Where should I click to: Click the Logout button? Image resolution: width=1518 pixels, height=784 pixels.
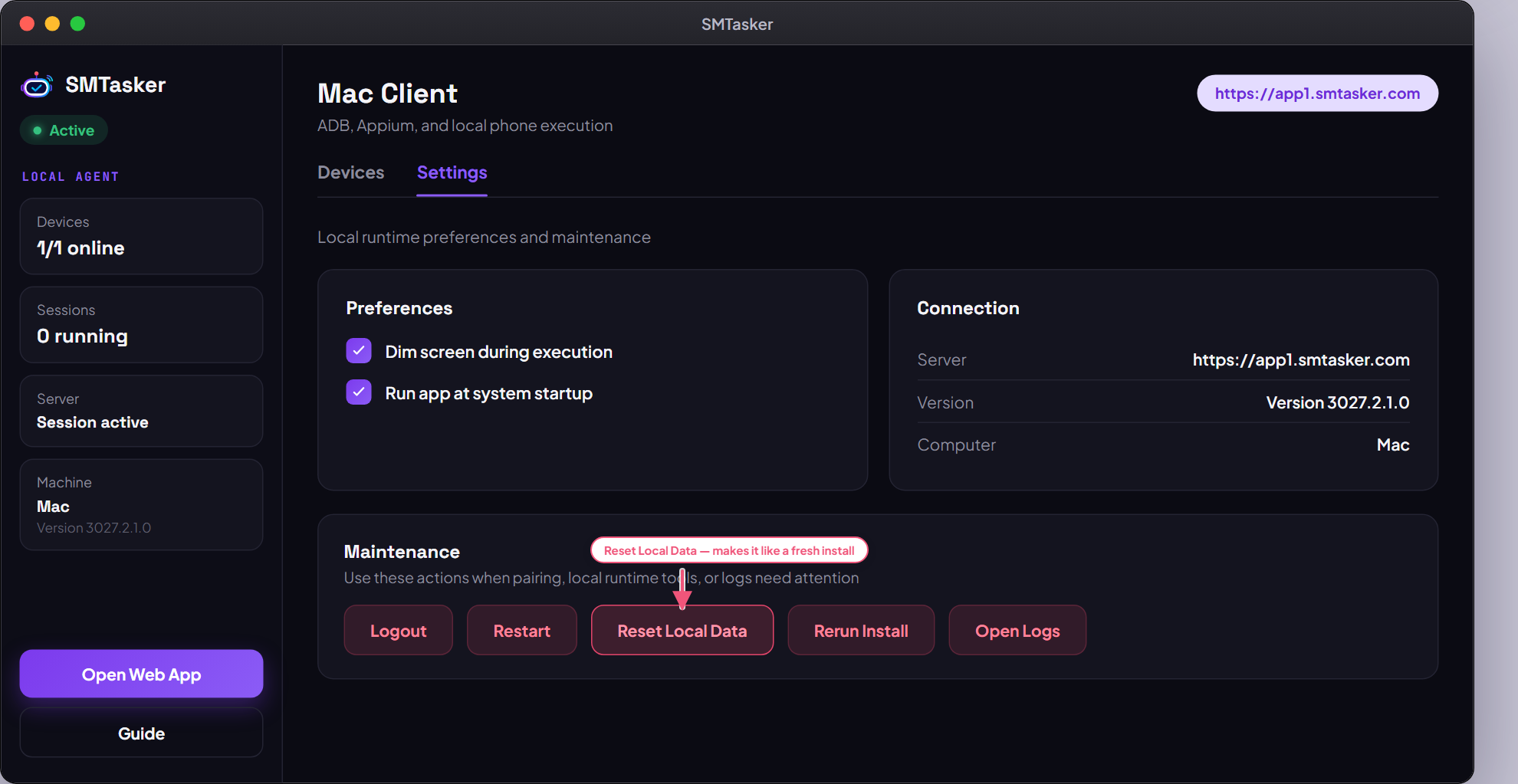pos(399,631)
